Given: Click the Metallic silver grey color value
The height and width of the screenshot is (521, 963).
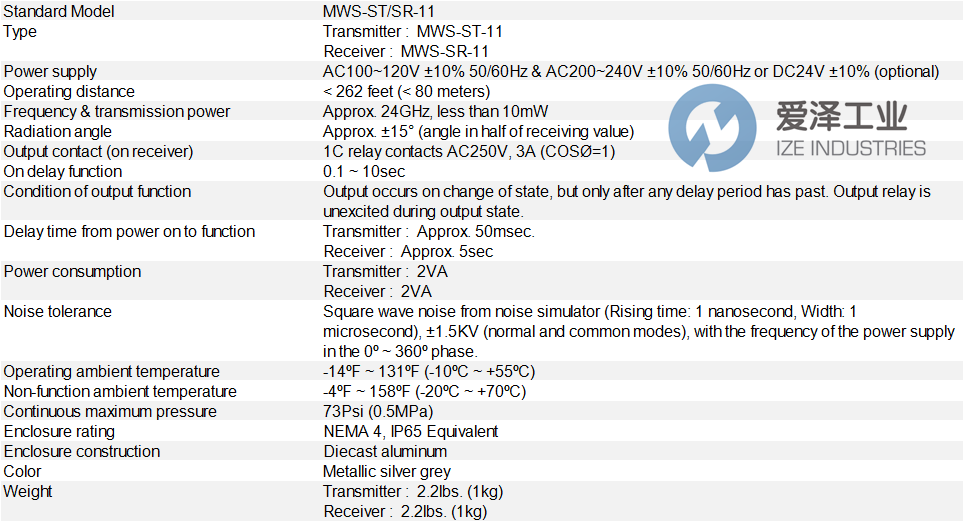Looking at the screenshot, I should (387, 471).
